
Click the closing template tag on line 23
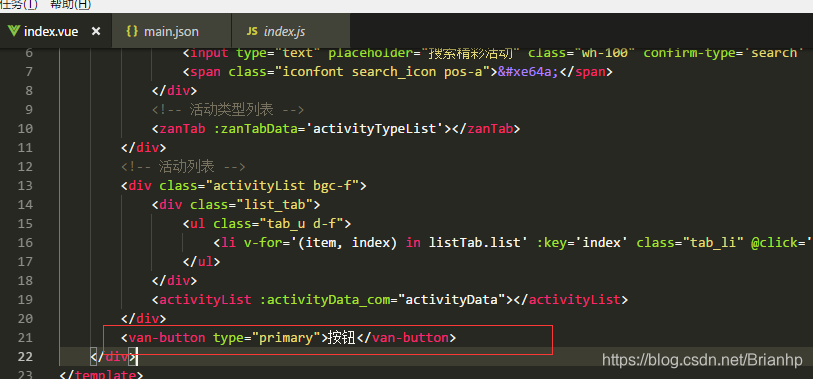[x=102, y=374]
